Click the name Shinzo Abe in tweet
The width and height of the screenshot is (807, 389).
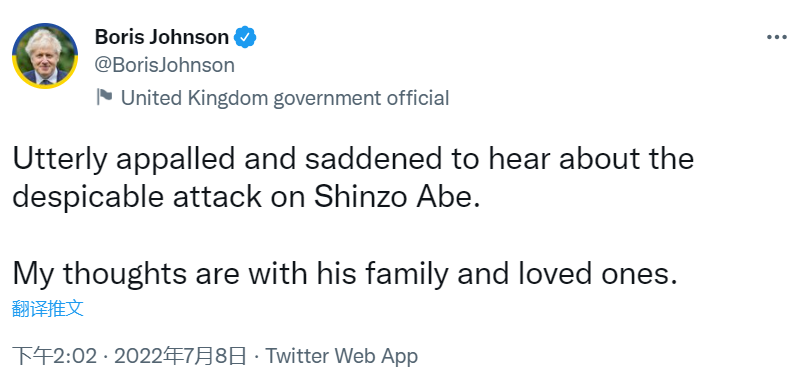coord(397,197)
